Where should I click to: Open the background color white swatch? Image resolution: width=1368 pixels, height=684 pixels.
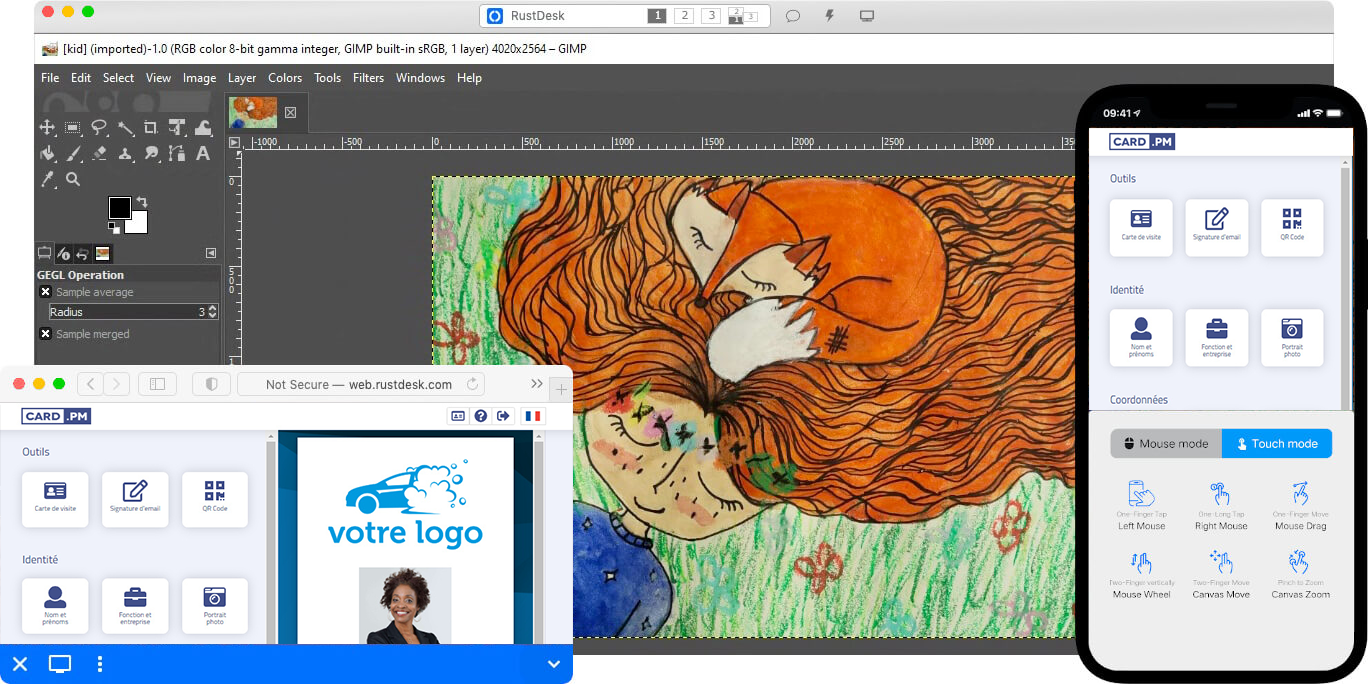[138, 224]
